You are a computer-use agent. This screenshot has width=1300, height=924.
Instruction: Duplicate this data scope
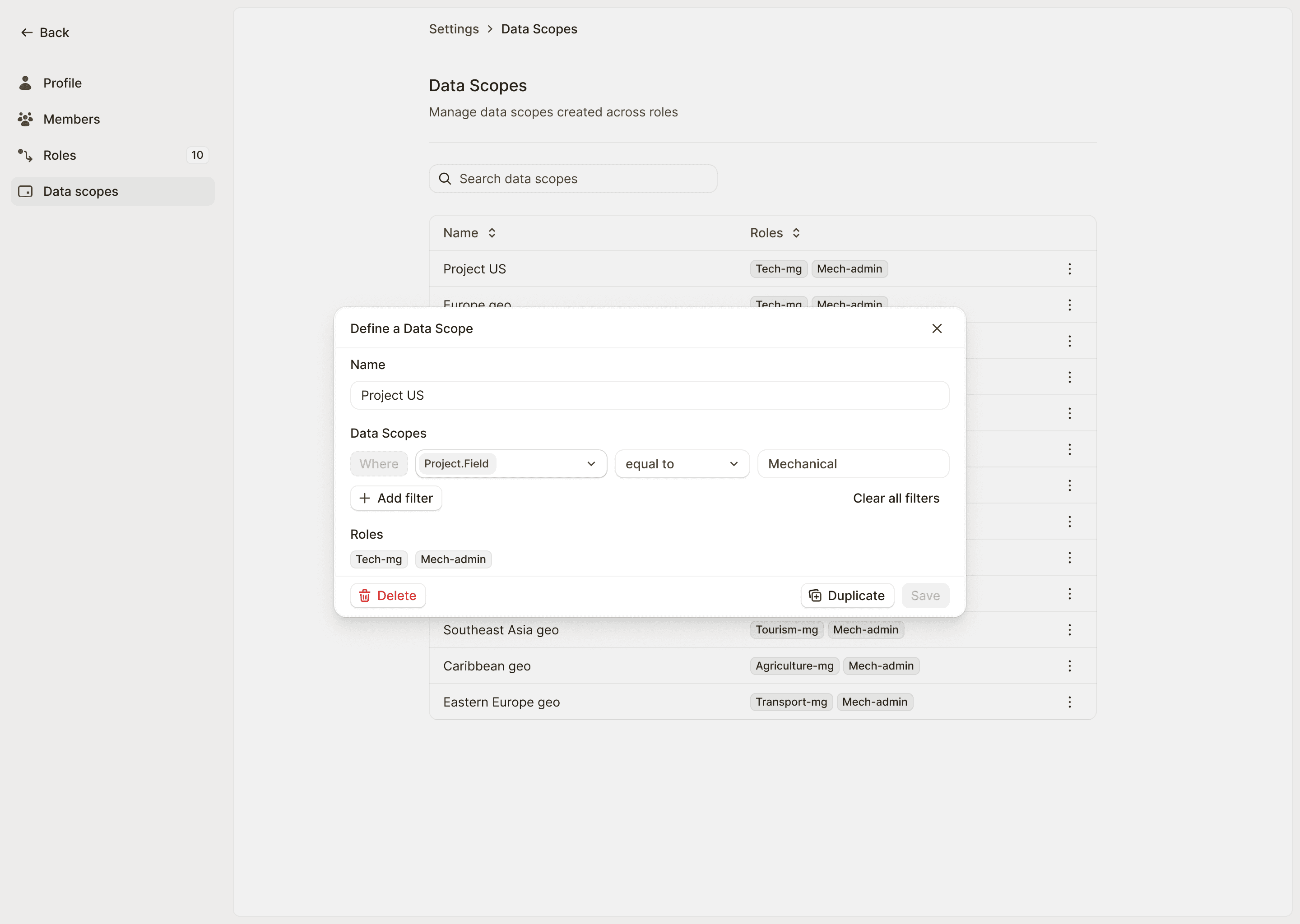coord(847,596)
